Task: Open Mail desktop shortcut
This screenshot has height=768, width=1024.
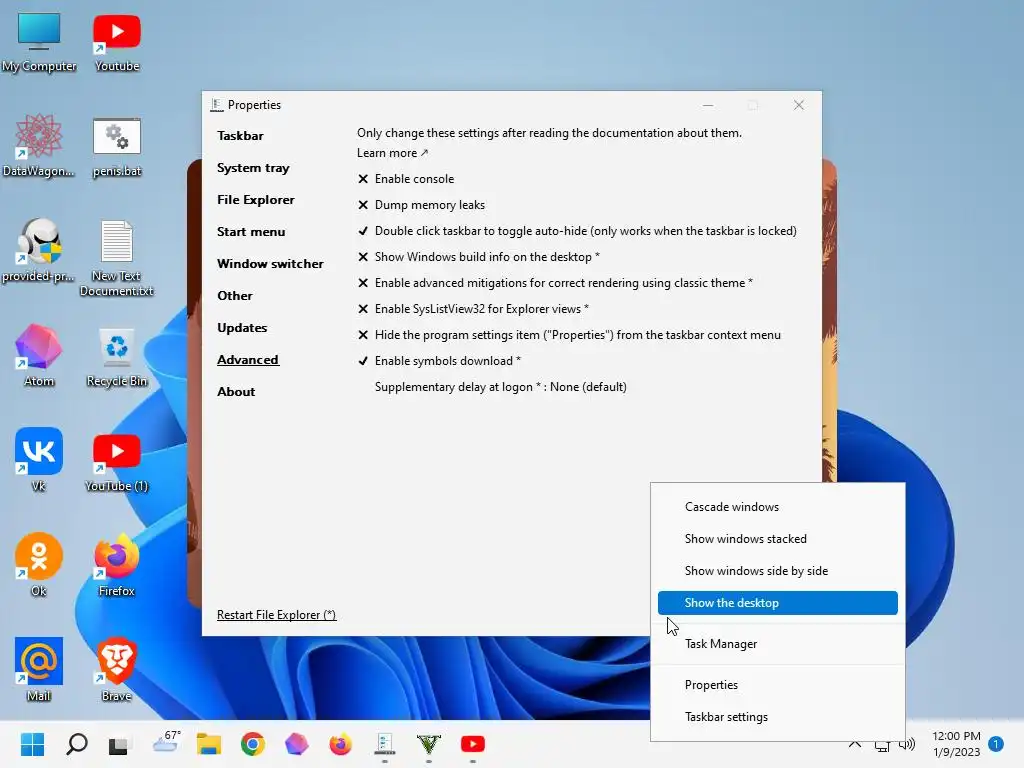Action: coord(39,669)
